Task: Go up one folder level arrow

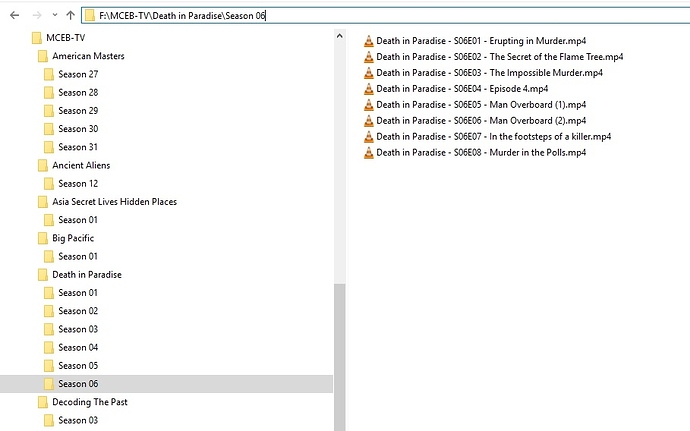Action: [x=70, y=15]
